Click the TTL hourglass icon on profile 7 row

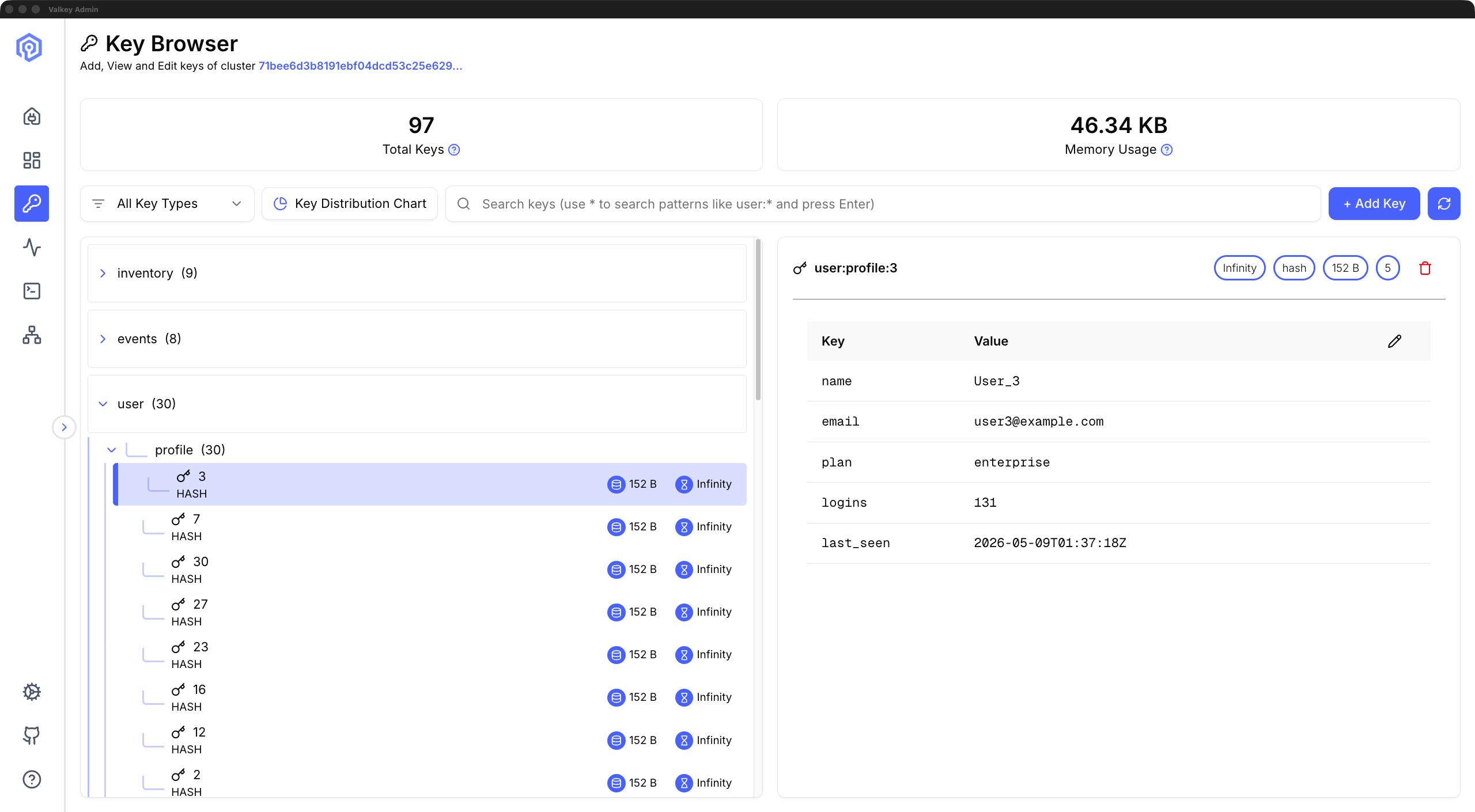tap(684, 527)
